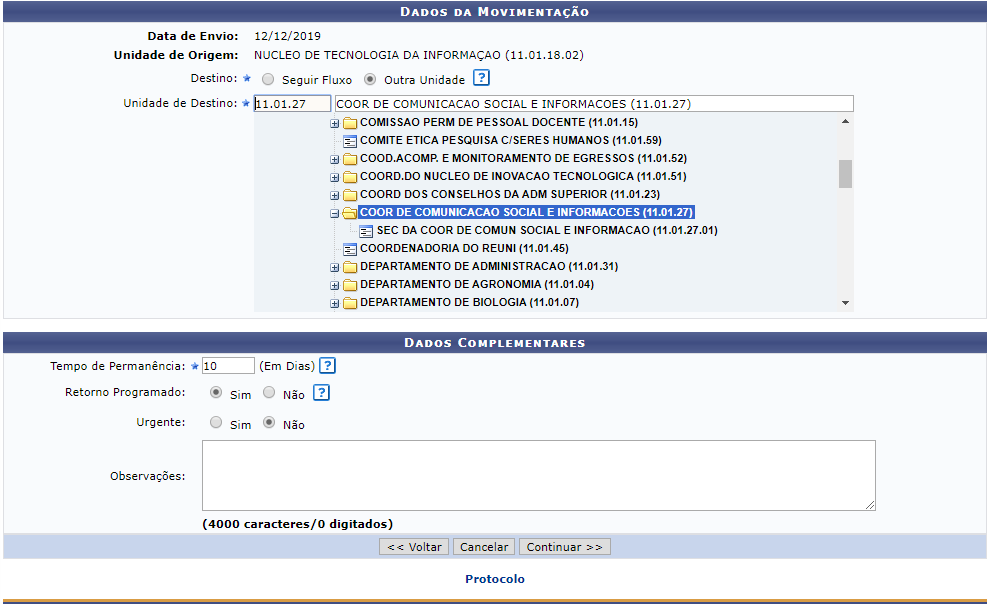Expand DEPARTAMENTO DE ADMINISTRACAO tree node
Image resolution: width=989 pixels, height=604 pixels.
point(335,267)
